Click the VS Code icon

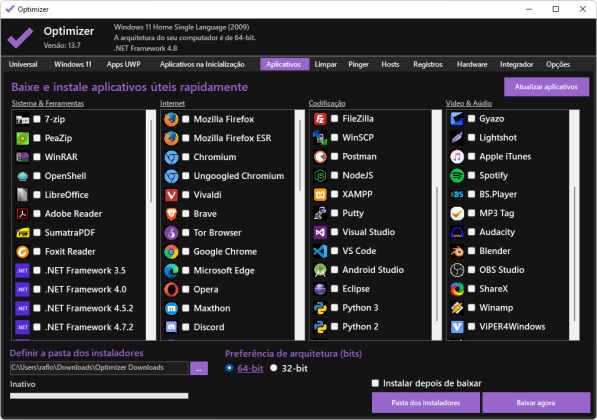pos(320,251)
